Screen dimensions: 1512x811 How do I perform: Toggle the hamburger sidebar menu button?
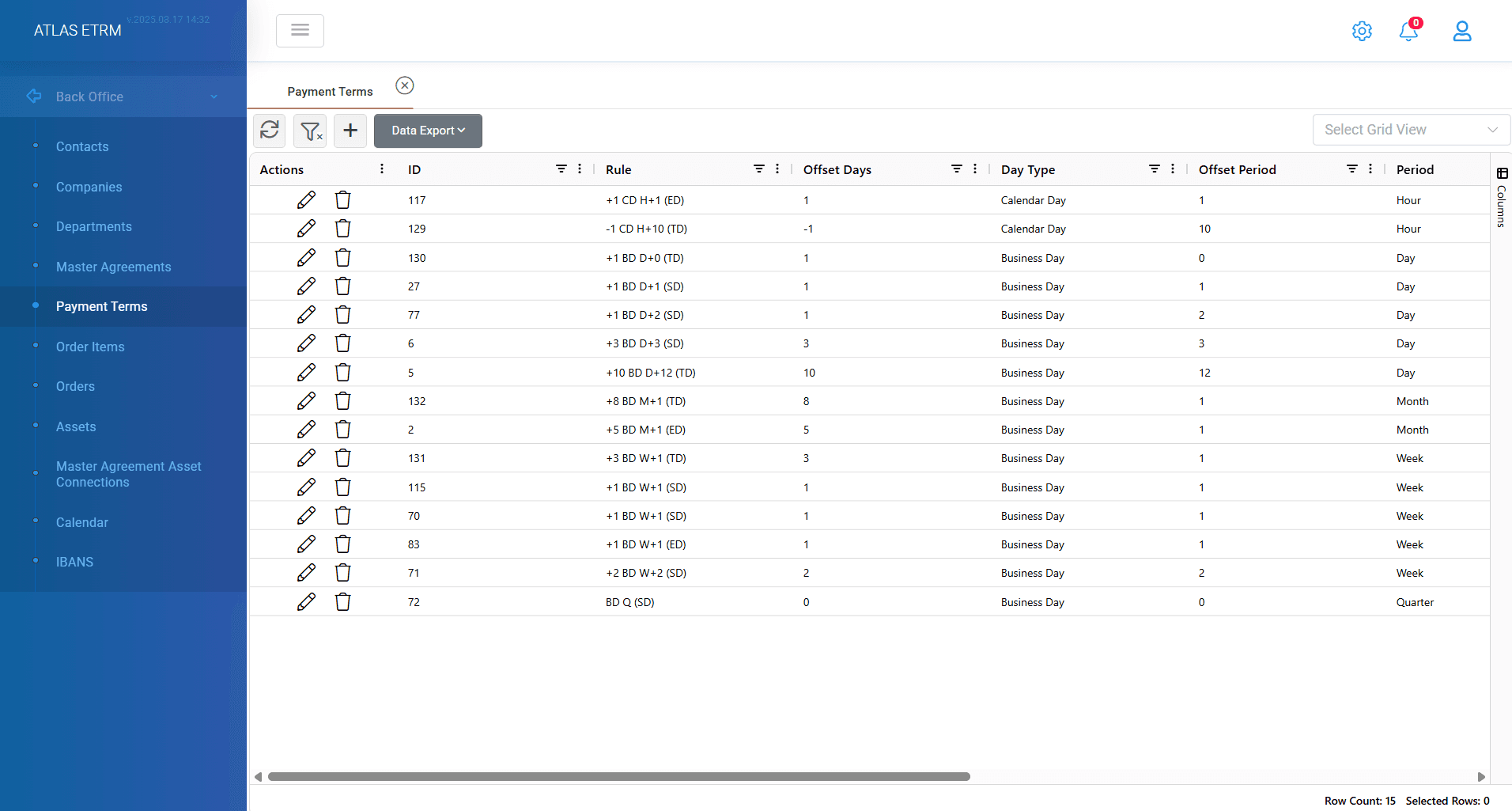[x=300, y=30]
